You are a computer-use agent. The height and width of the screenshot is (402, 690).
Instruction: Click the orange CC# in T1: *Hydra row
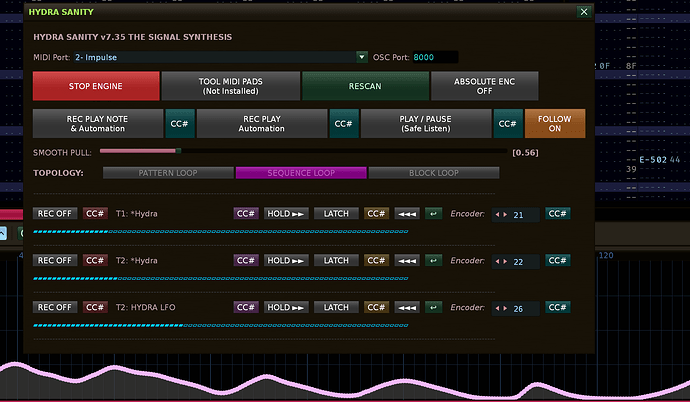click(x=376, y=214)
